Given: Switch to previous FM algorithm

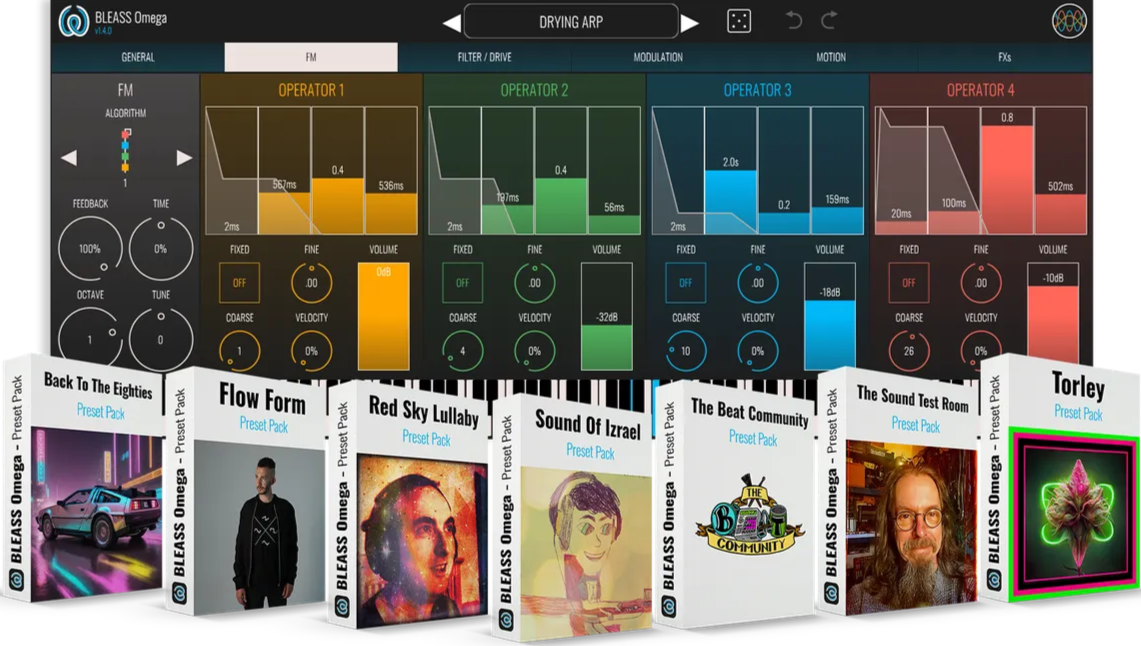Looking at the screenshot, I should (x=69, y=157).
